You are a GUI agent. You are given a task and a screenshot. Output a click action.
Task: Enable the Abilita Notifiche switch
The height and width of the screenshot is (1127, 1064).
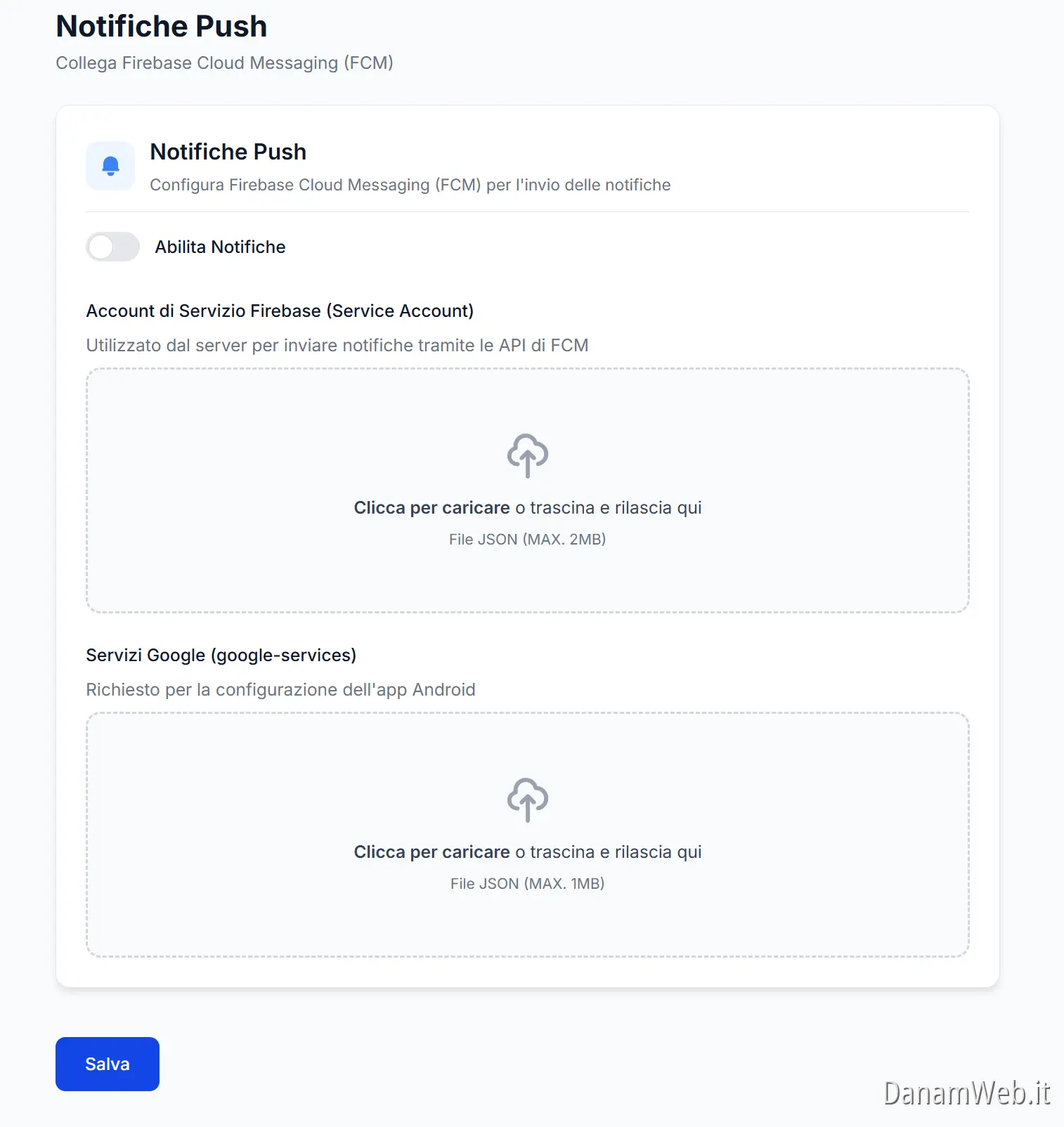(112, 247)
